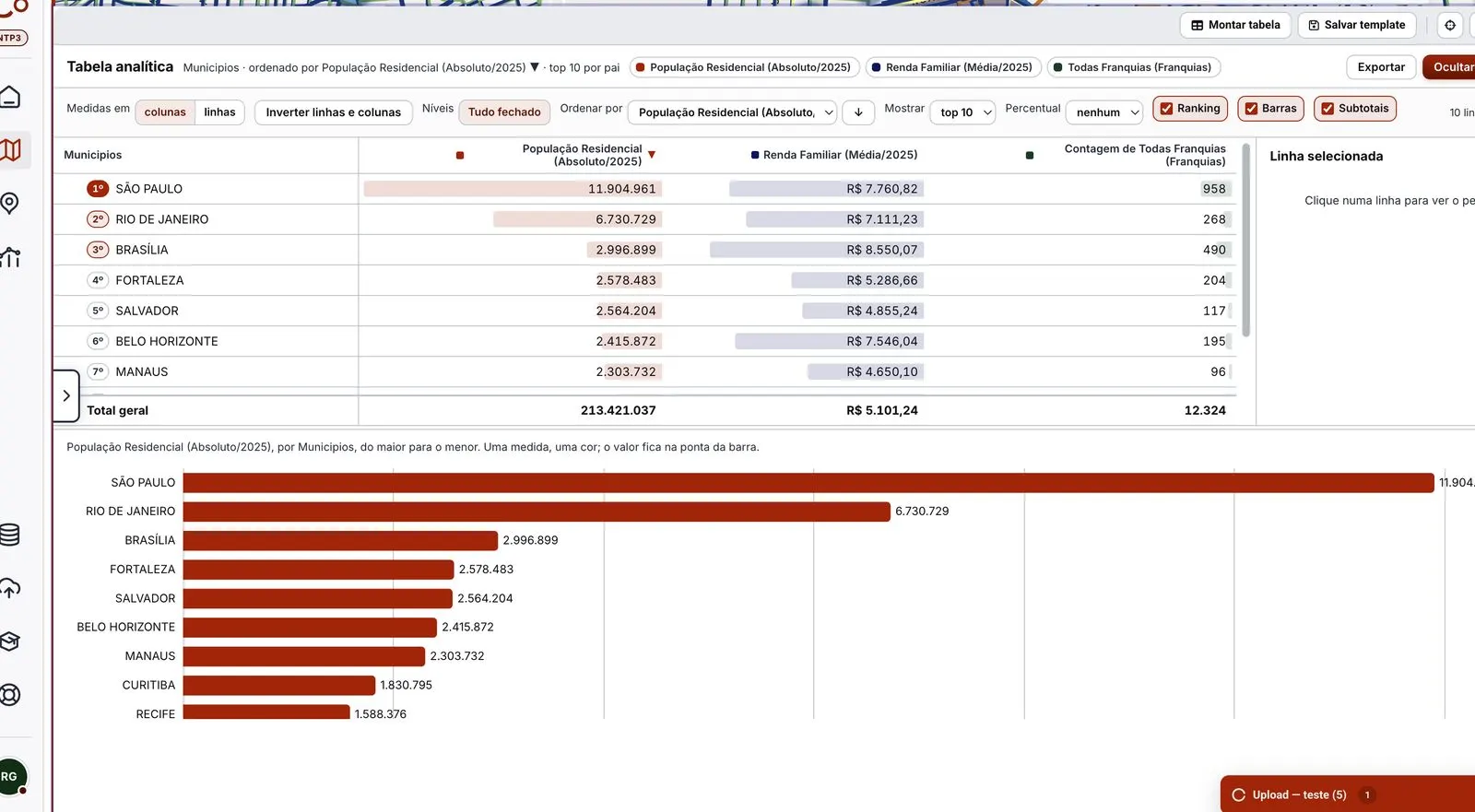This screenshot has height=812, width=1475.
Task: Switch measures to colunas
Action: coord(165,112)
